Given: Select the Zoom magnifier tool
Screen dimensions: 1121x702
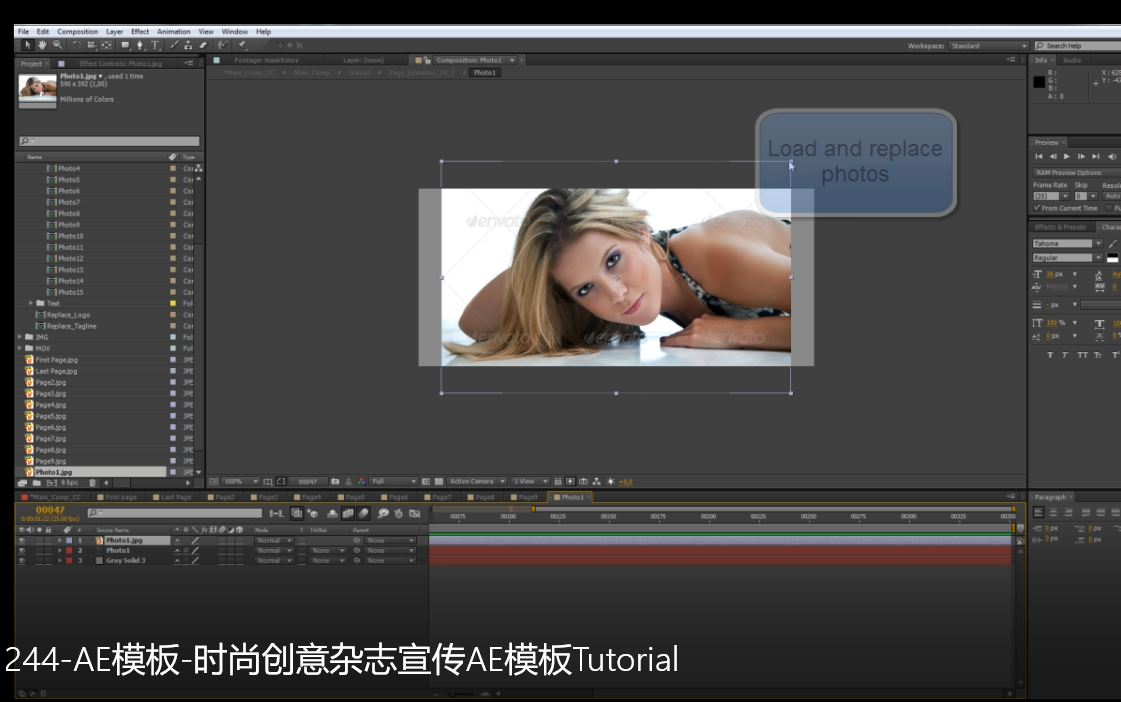Looking at the screenshot, I should (x=57, y=45).
